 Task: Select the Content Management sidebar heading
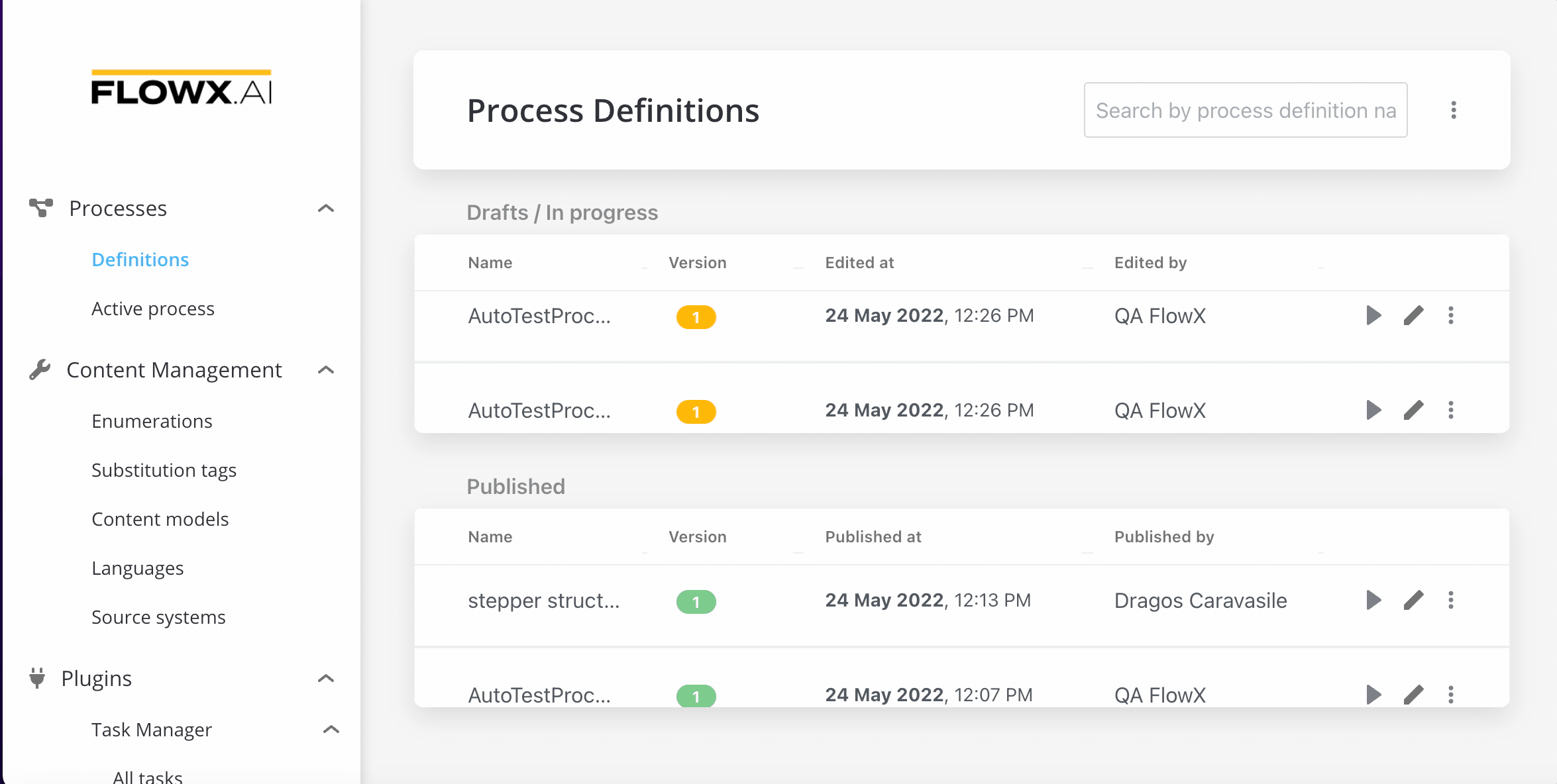[x=174, y=370]
